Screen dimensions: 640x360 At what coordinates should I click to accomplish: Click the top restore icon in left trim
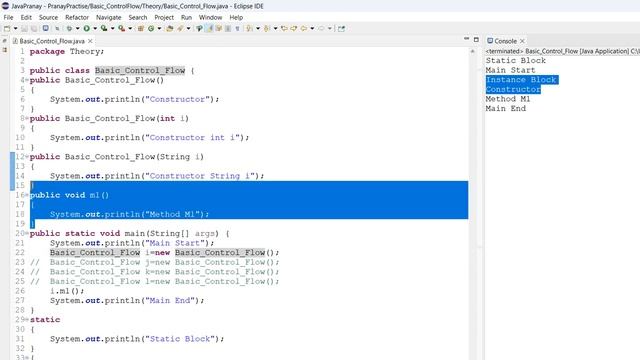(4, 41)
